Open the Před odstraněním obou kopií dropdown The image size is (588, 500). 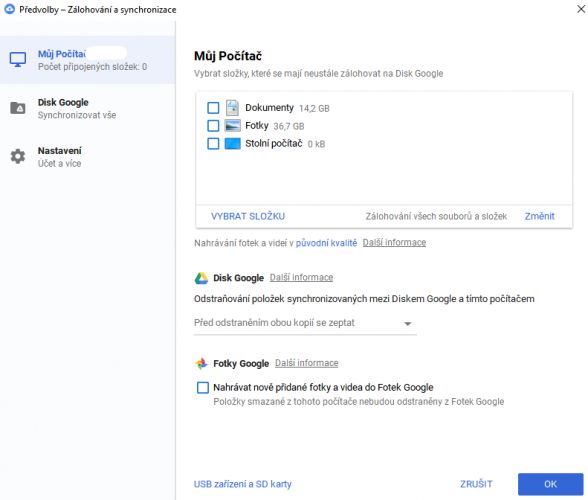(x=305, y=323)
